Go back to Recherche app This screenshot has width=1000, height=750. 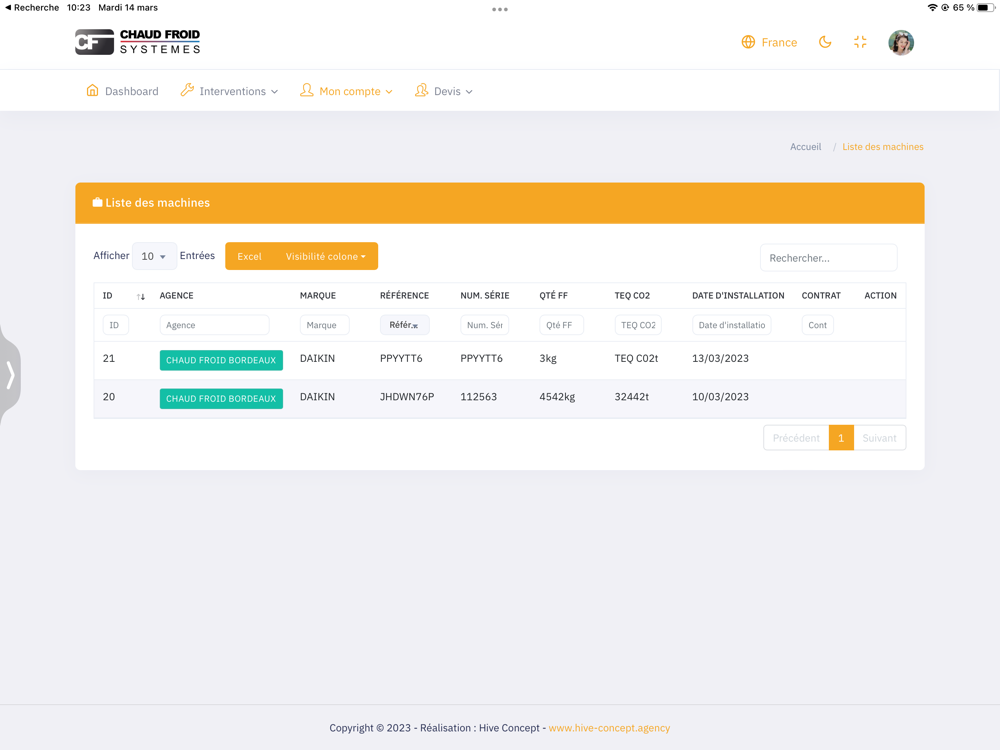[32, 8]
